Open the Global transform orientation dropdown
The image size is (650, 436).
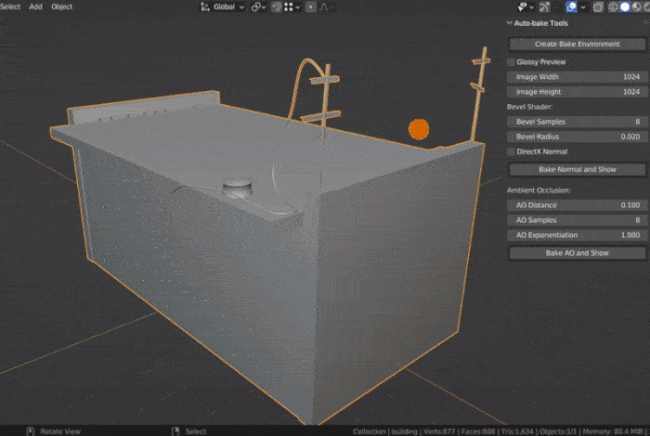click(x=223, y=7)
